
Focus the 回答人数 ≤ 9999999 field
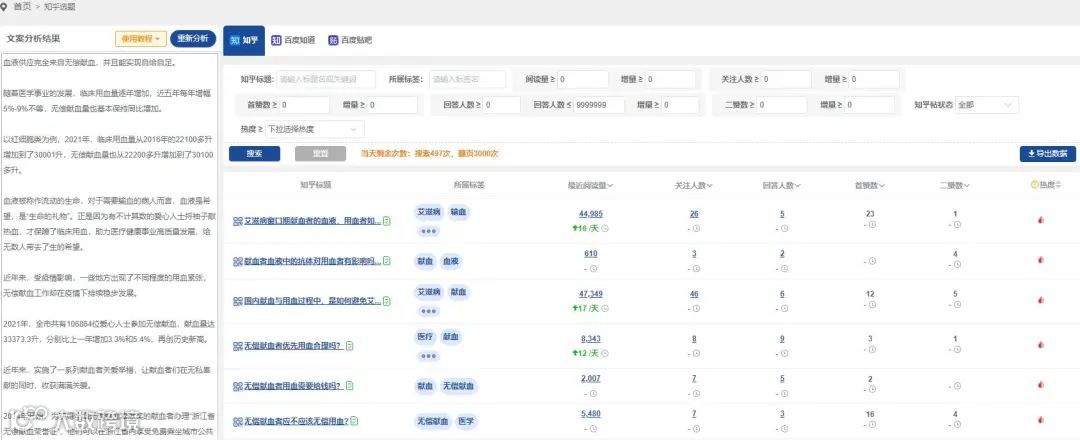pyautogui.click(x=599, y=105)
